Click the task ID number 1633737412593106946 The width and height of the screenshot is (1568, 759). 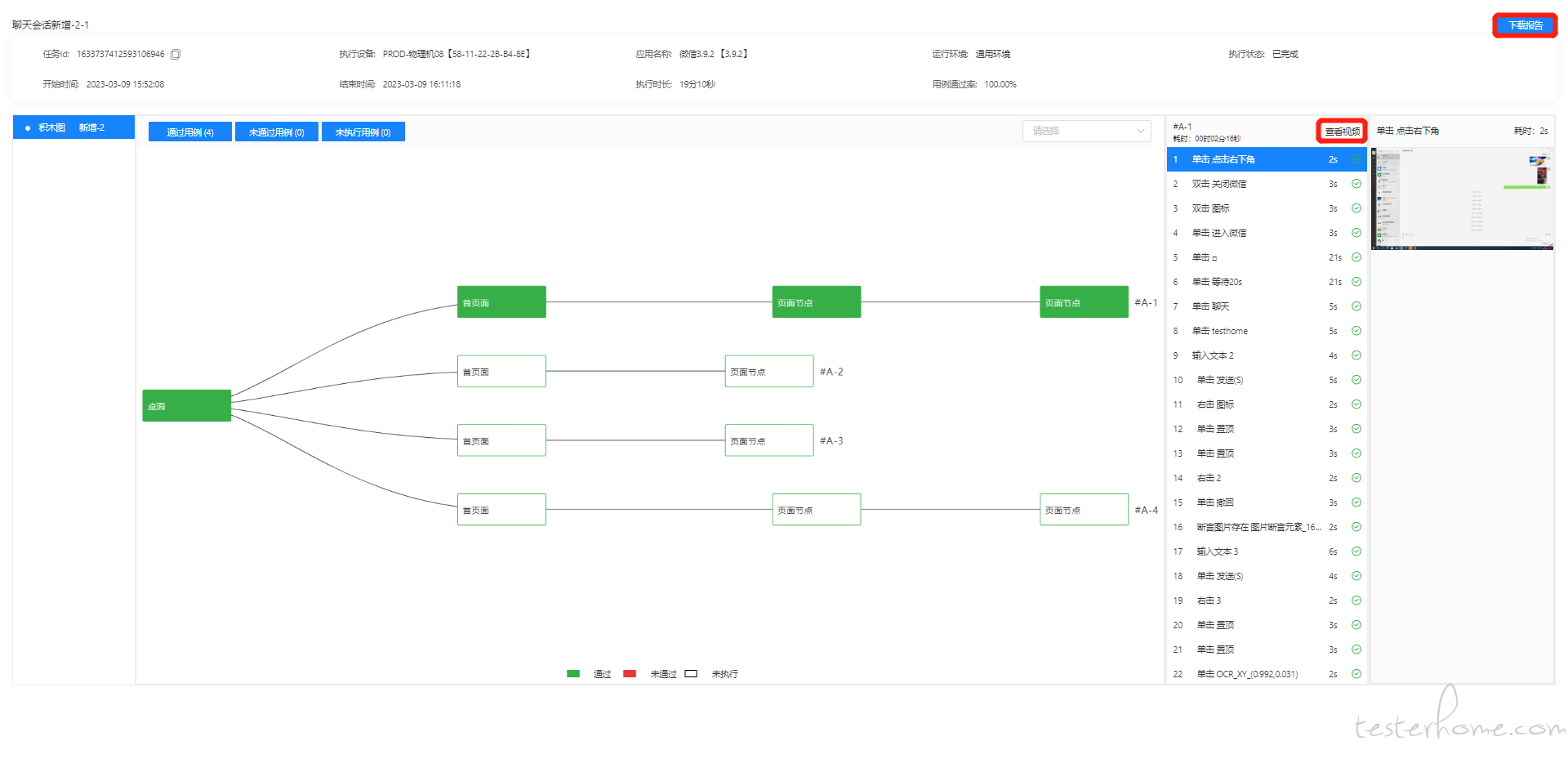(x=121, y=54)
